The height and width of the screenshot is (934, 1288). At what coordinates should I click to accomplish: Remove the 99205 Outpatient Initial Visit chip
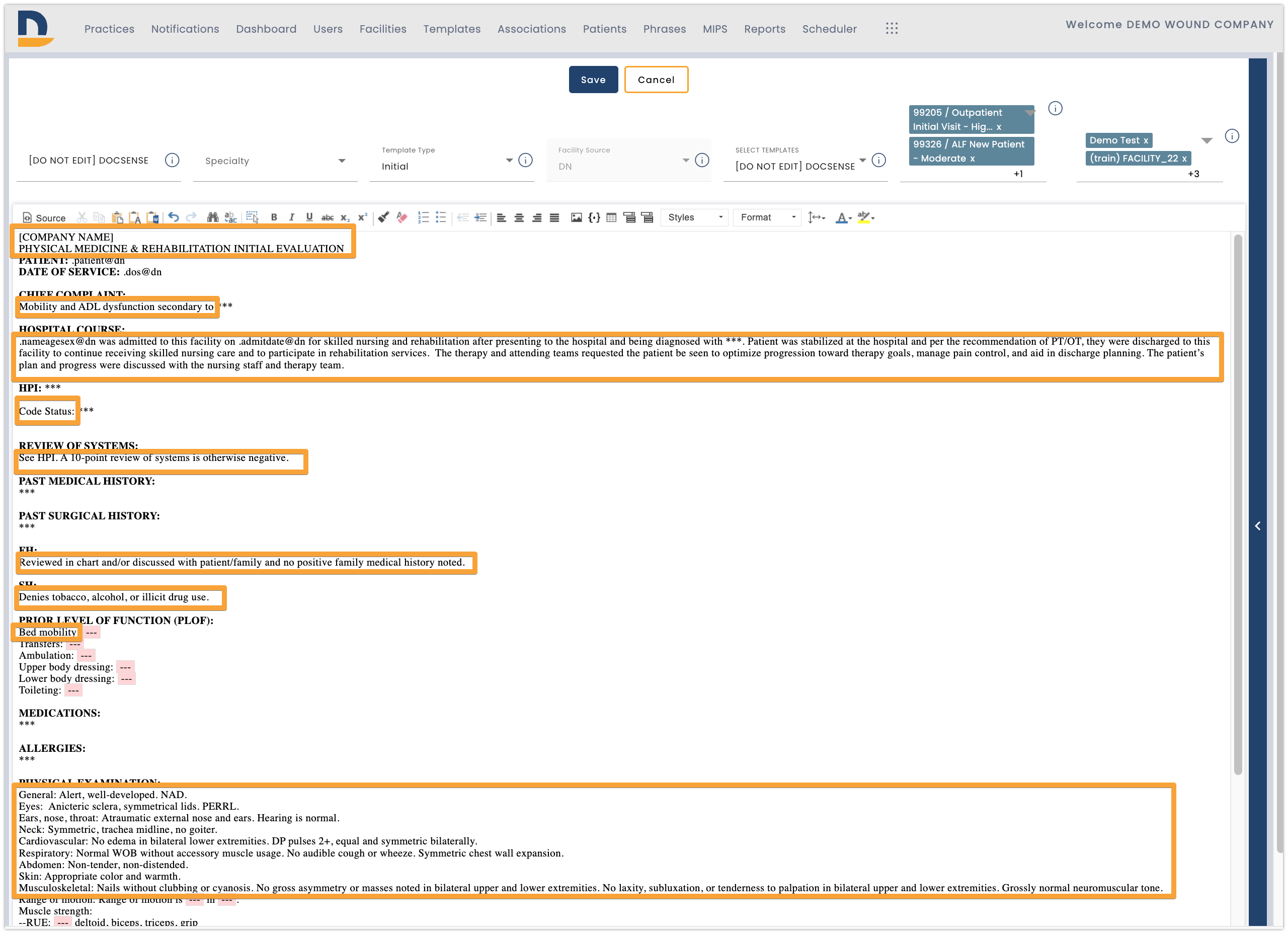coord(999,127)
